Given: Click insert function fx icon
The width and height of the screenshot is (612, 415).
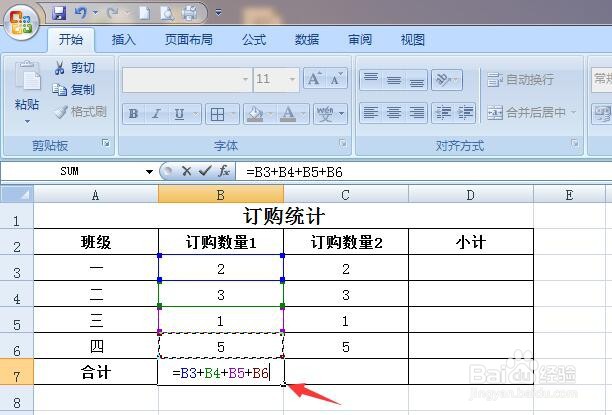Looking at the screenshot, I should point(224,171).
